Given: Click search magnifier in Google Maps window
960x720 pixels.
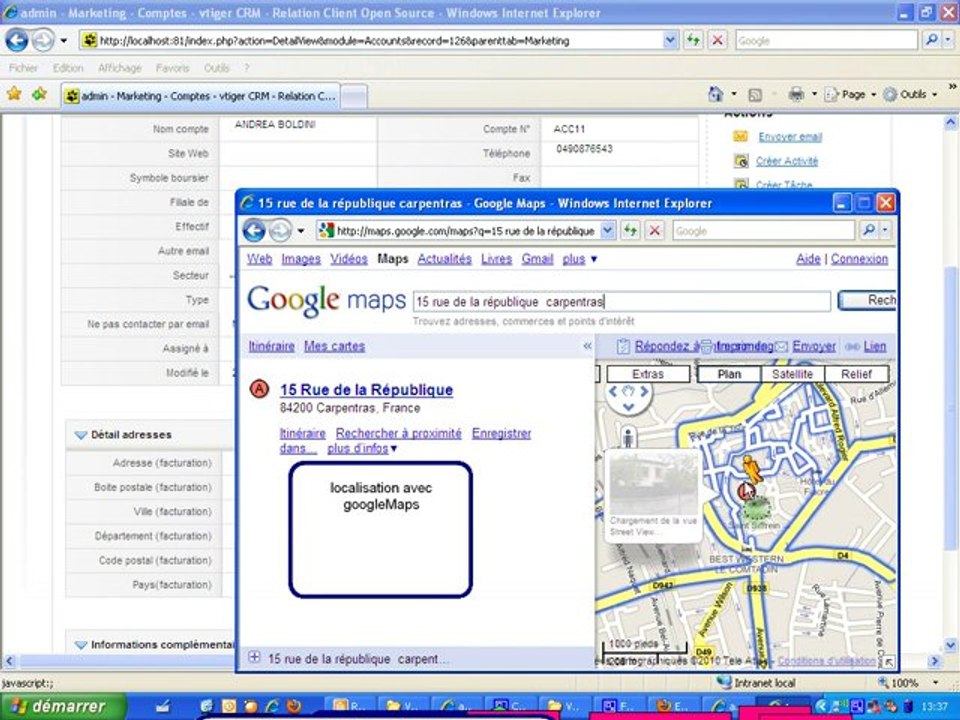Looking at the screenshot, I should [x=868, y=231].
